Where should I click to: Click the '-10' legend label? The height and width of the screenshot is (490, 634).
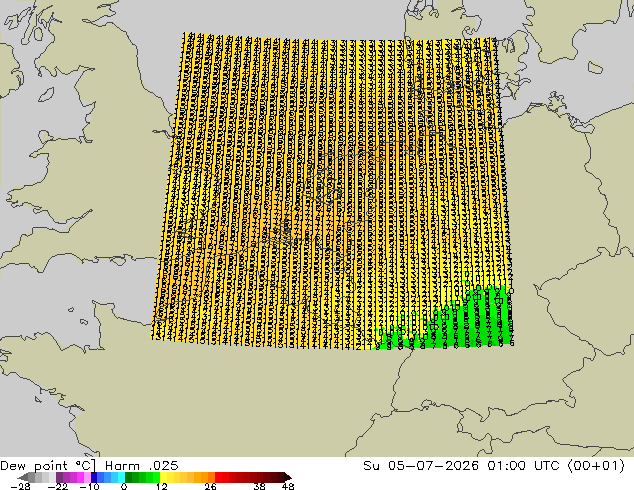89,486
